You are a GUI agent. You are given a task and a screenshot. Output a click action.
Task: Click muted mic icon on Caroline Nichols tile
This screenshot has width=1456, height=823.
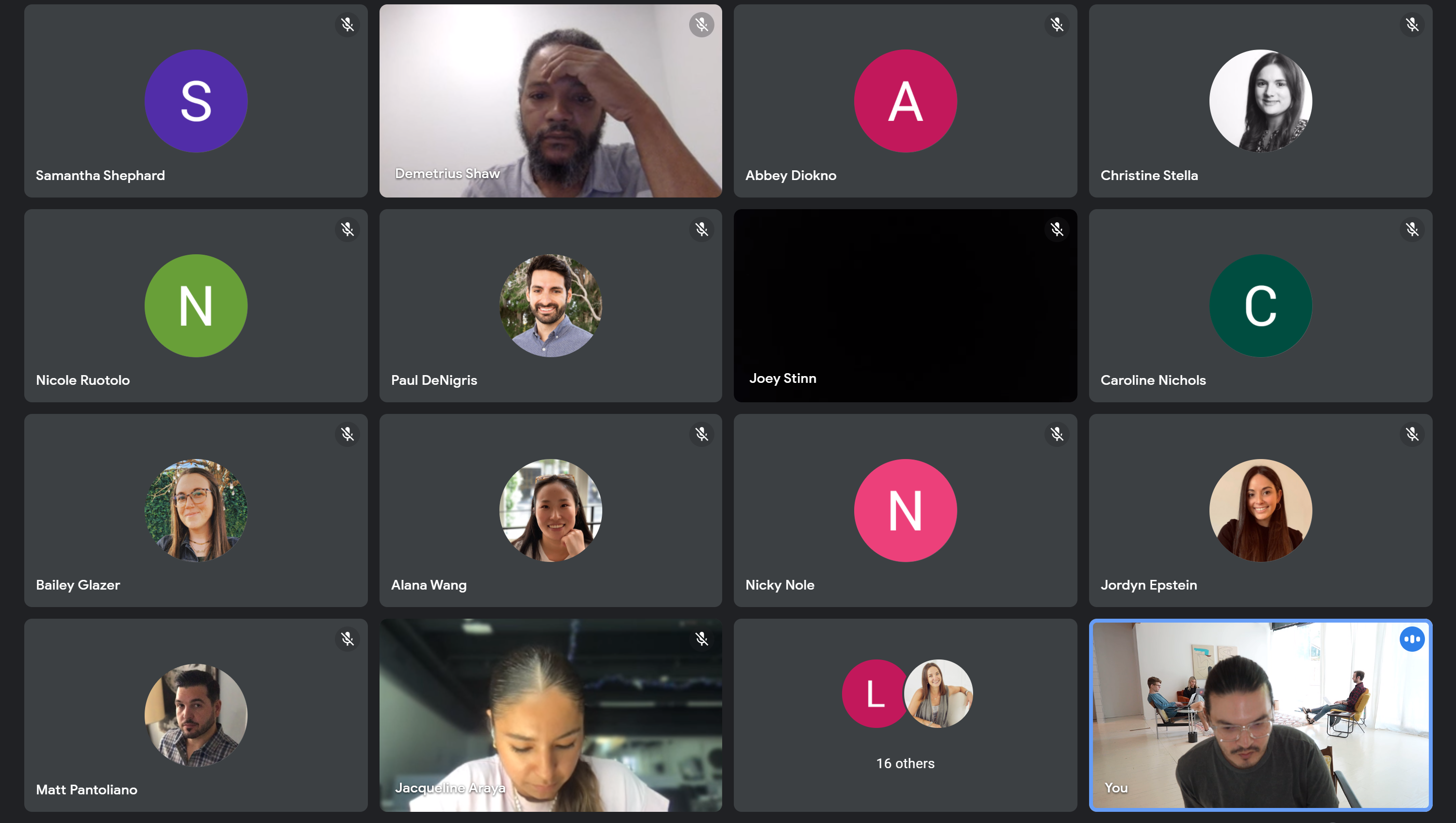(1412, 230)
